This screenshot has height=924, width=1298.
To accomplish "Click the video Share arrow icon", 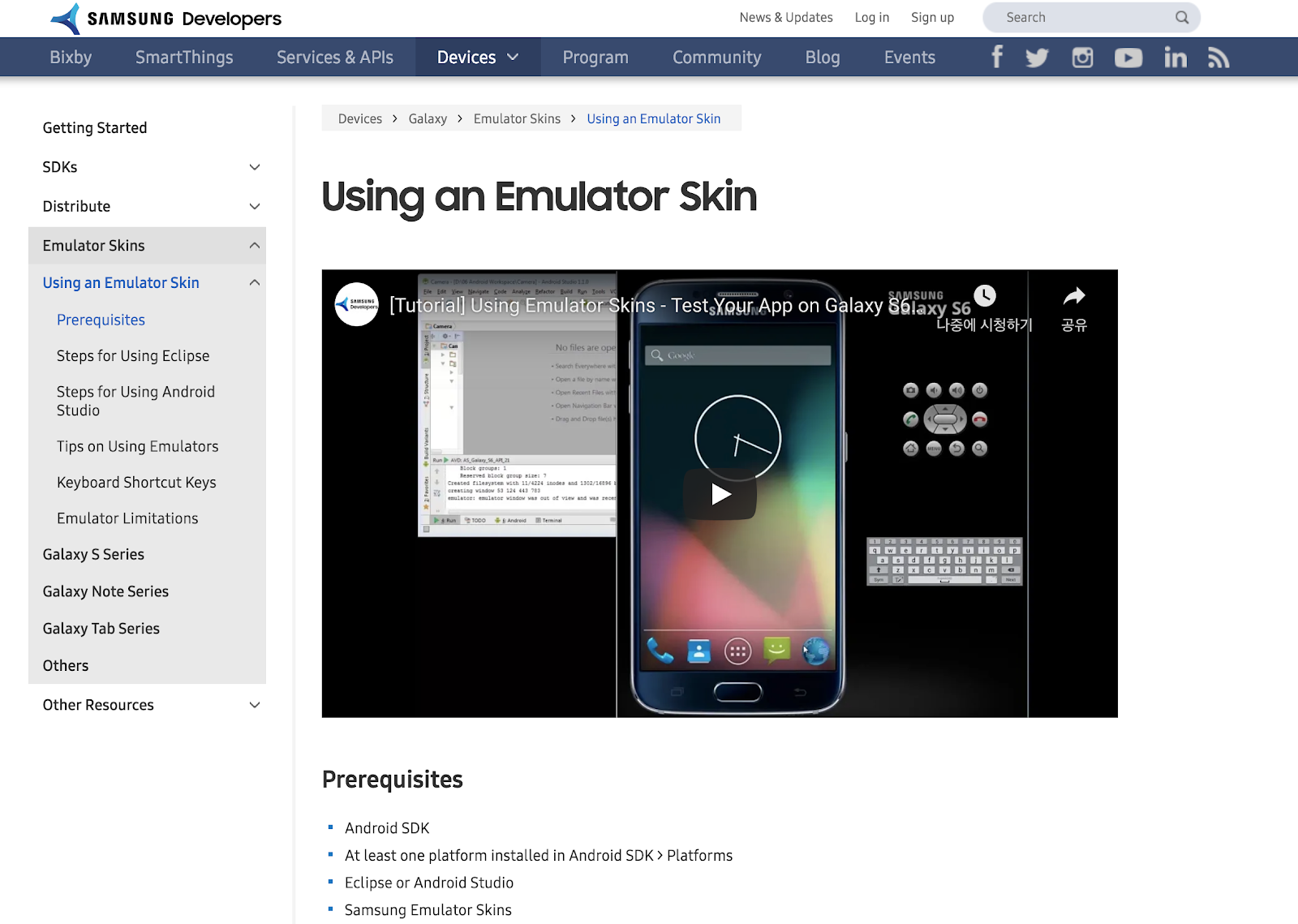I will (x=1074, y=296).
